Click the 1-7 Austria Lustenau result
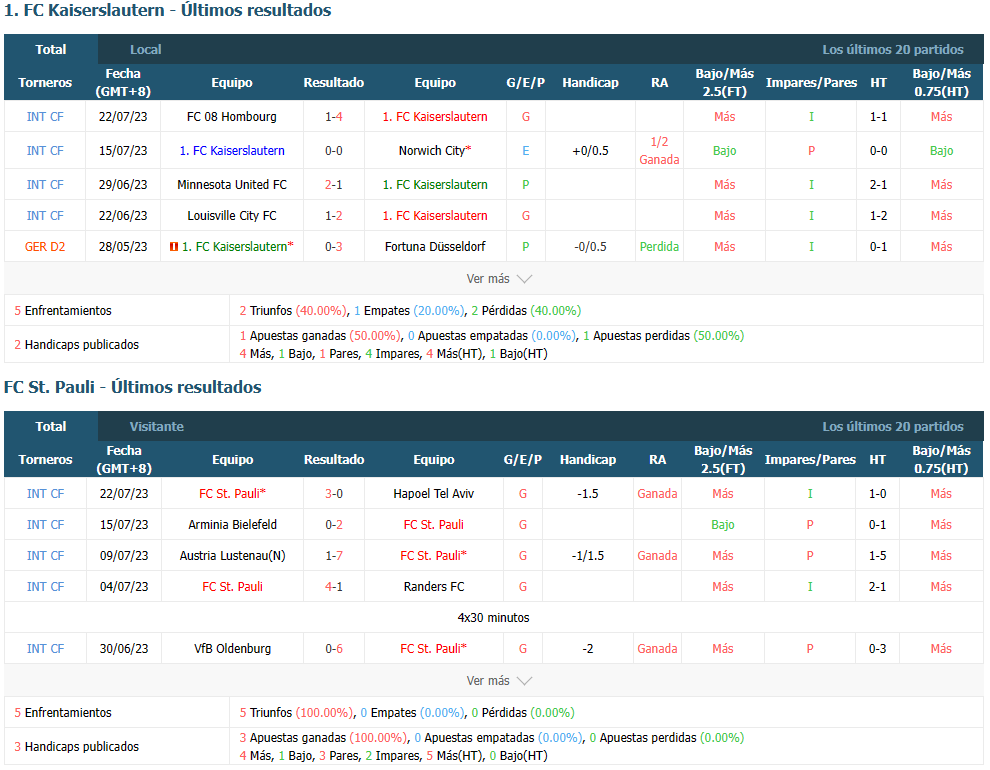Viewport: 990px width, 770px height. point(334,555)
